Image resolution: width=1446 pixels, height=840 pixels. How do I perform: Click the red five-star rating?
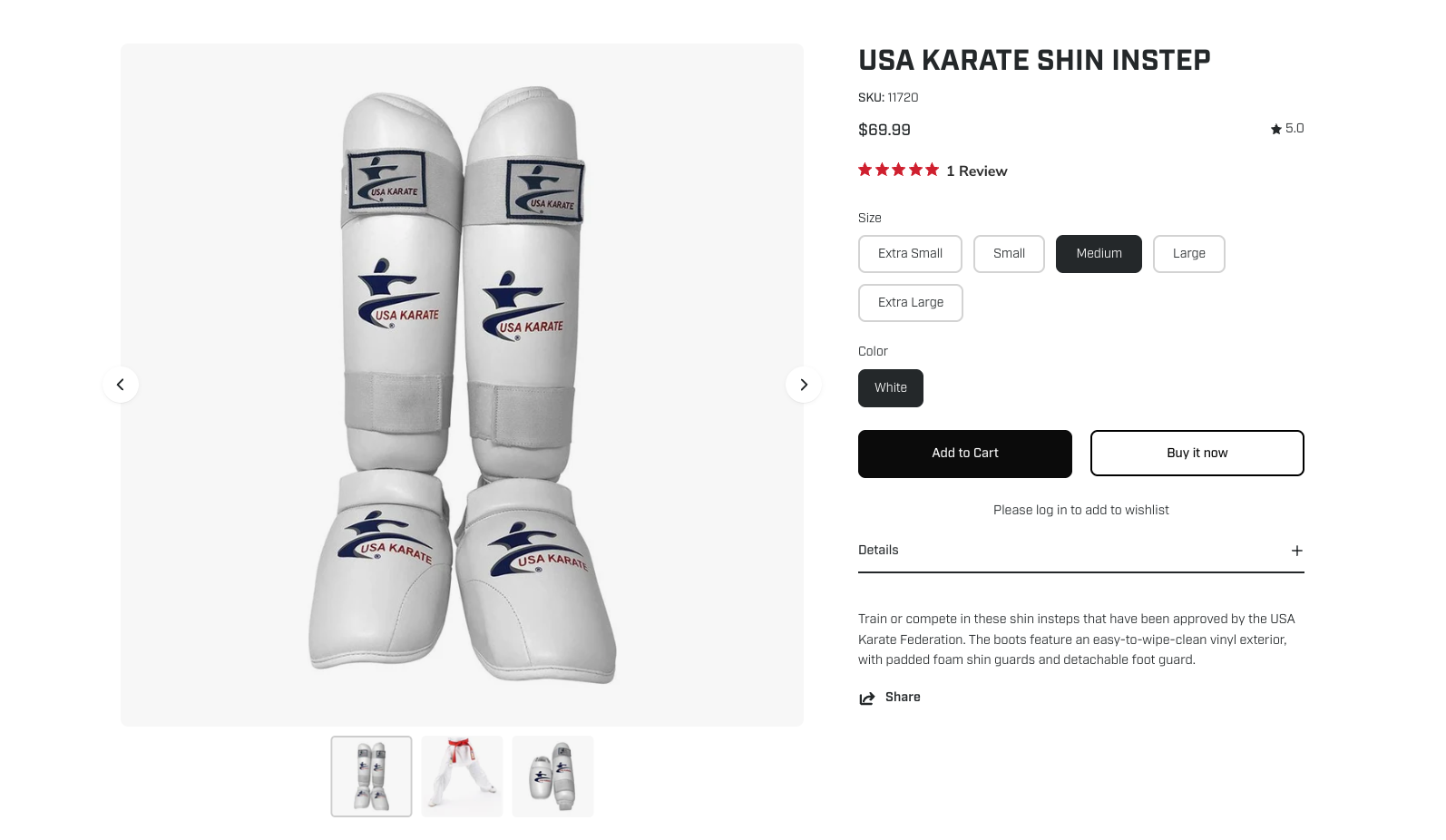click(898, 170)
